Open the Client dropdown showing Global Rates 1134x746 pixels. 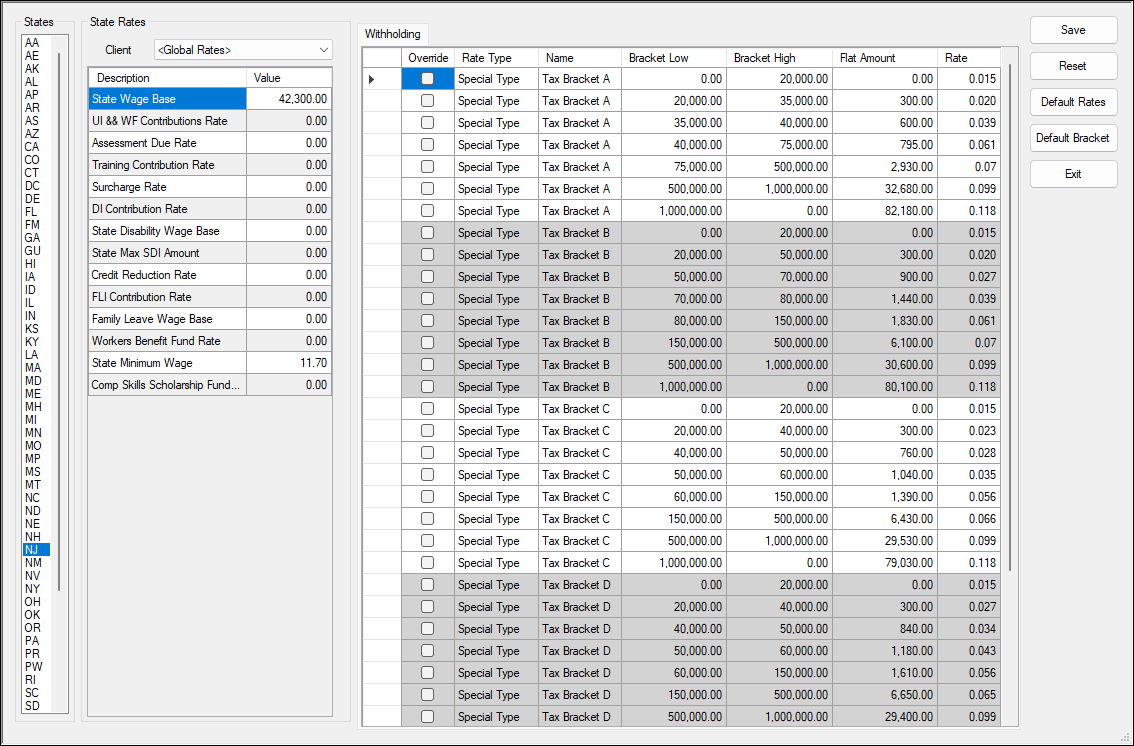coord(243,50)
